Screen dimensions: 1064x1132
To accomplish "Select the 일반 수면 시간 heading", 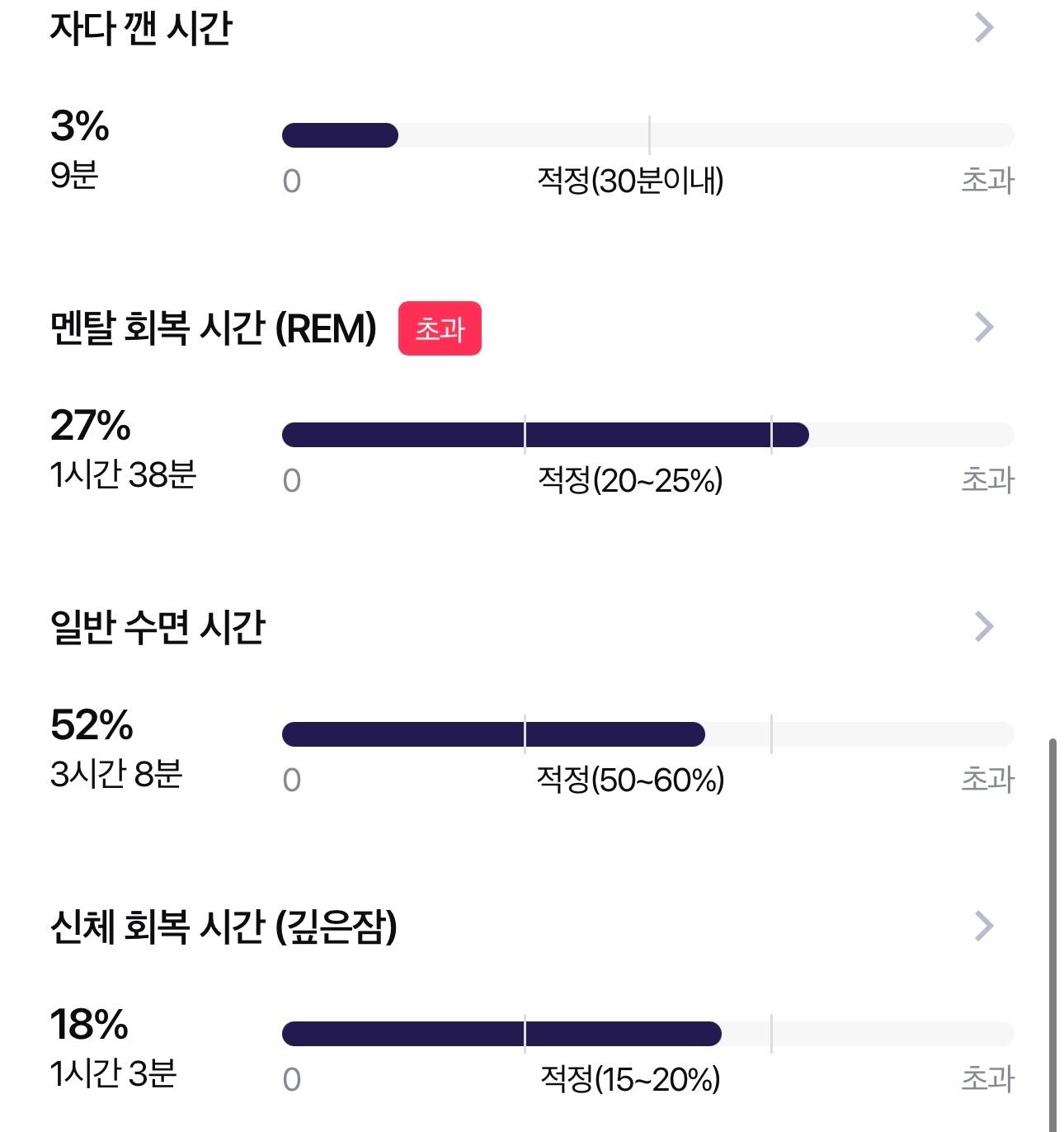I will tap(158, 627).
